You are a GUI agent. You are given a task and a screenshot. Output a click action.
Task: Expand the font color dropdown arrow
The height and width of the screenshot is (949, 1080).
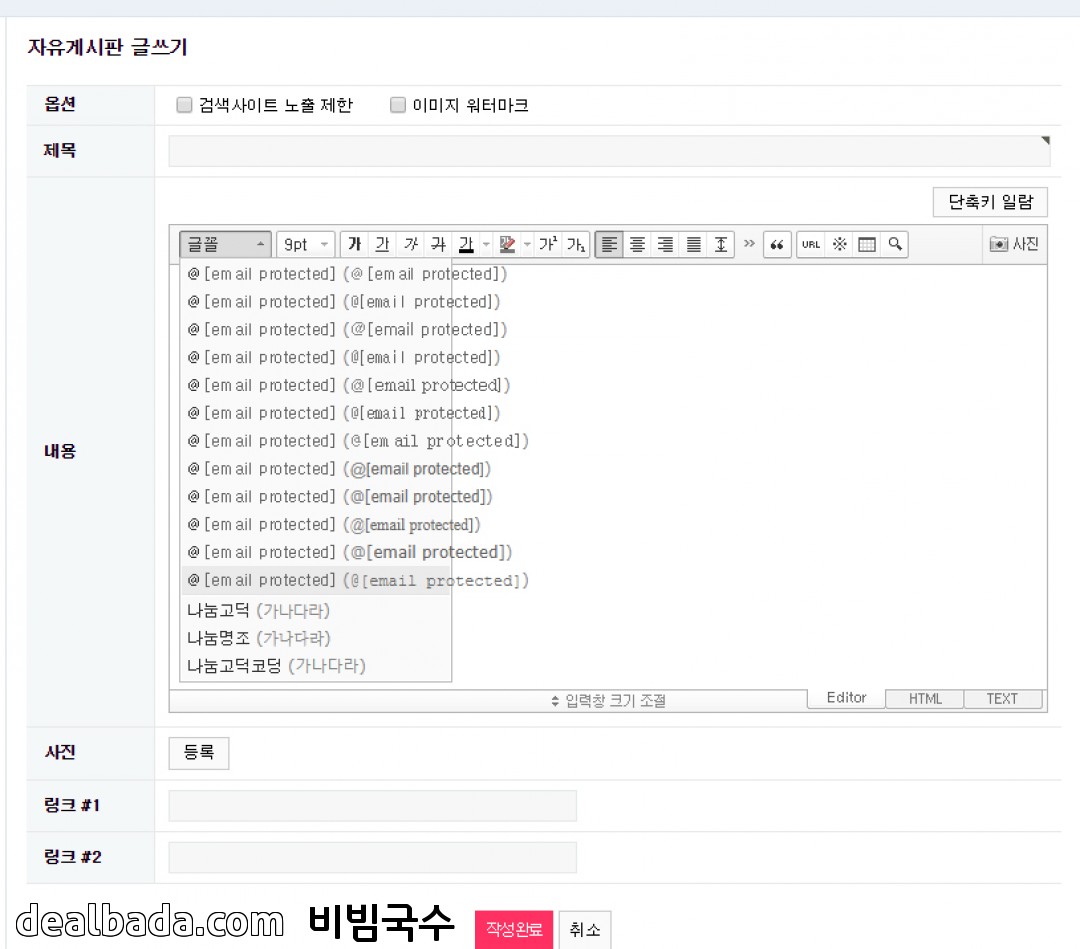click(x=486, y=245)
